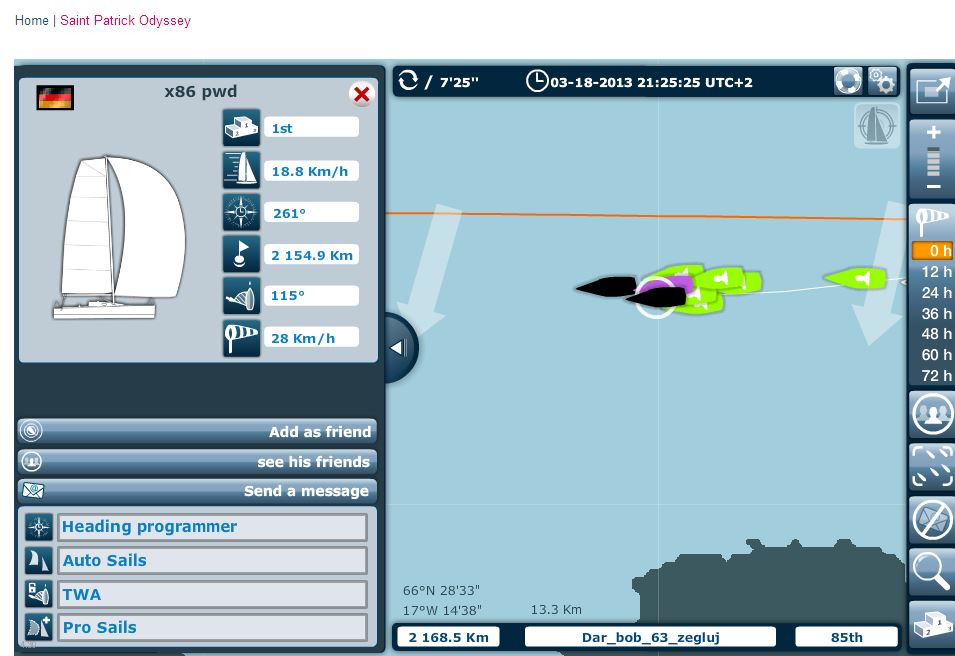The height and width of the screenshot is (656, 955).
Task: Click the pop-out fullscreen icon
Action: 932,89
